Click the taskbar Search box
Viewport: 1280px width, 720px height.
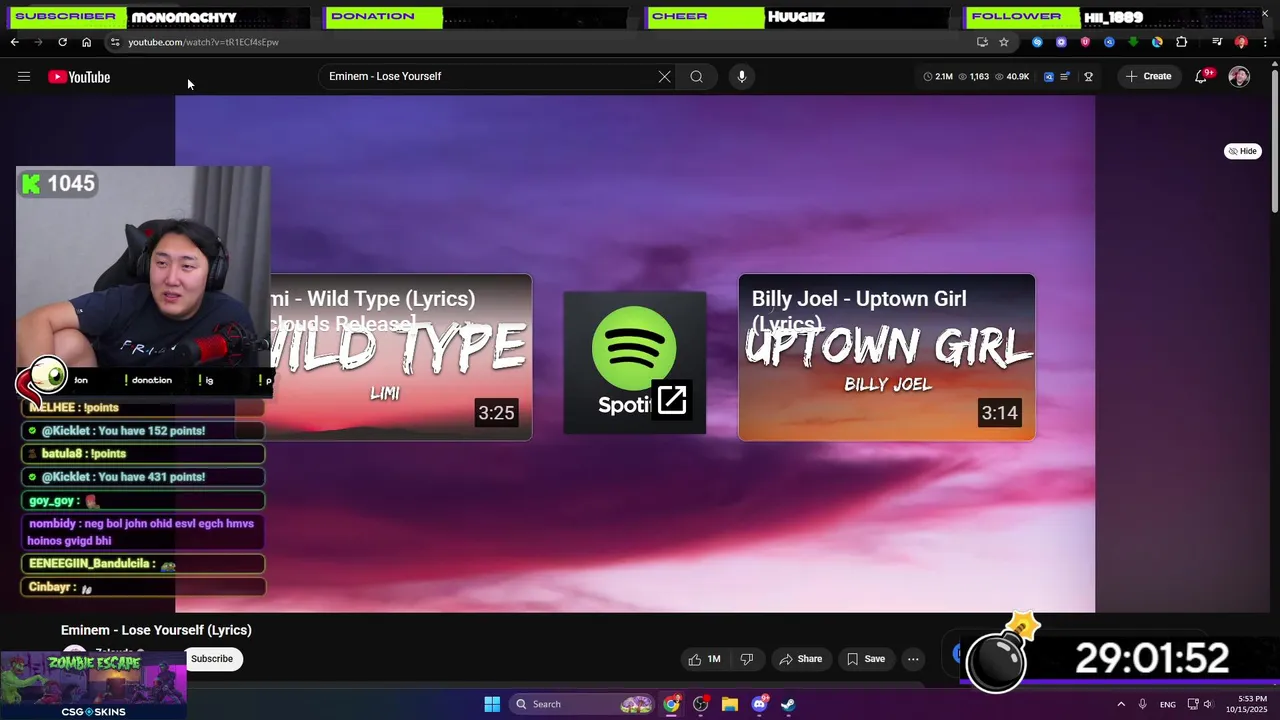pyautogui.click(x=582, y=704)
